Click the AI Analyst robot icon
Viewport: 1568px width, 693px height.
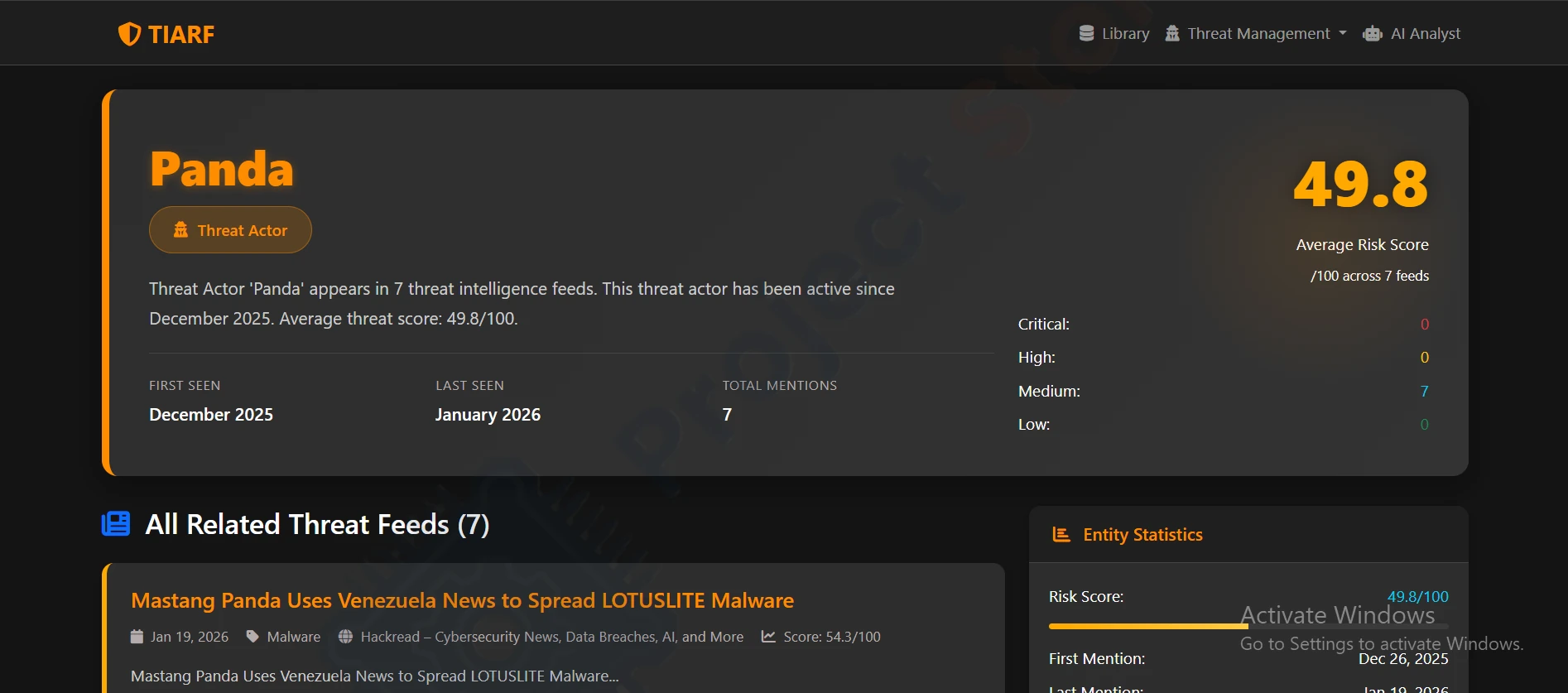coord(1372,34)
